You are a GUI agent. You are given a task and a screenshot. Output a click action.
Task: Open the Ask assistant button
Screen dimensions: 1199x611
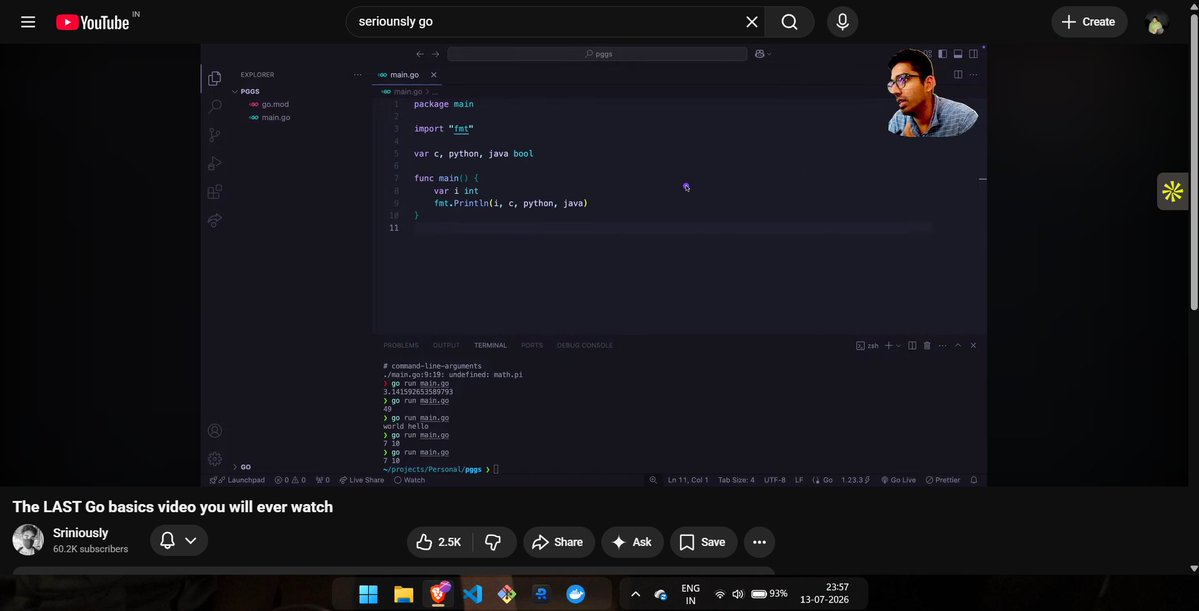click(632, 541)
